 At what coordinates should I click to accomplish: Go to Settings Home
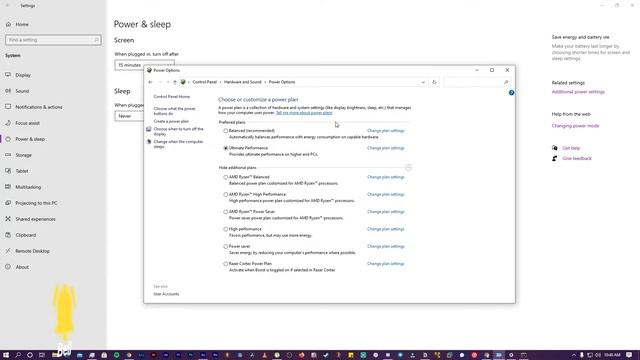tap(22, 24)
